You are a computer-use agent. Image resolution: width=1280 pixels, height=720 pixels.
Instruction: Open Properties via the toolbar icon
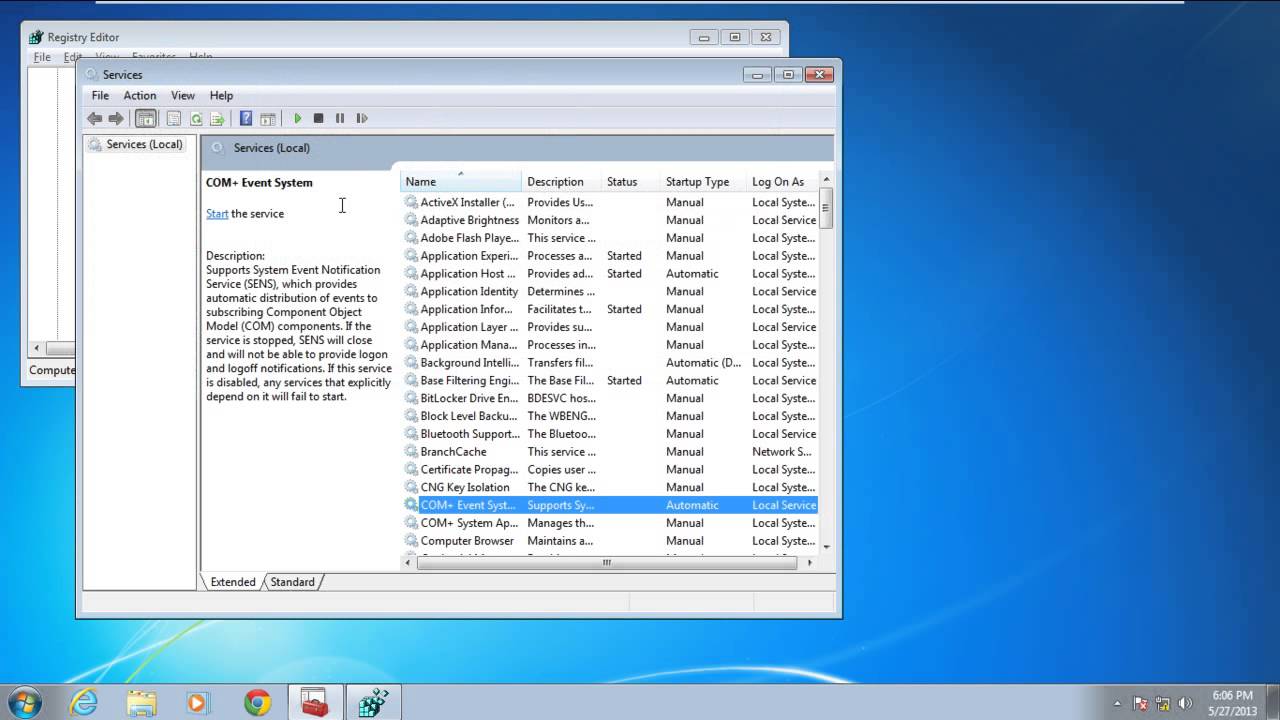click(174, 118)
